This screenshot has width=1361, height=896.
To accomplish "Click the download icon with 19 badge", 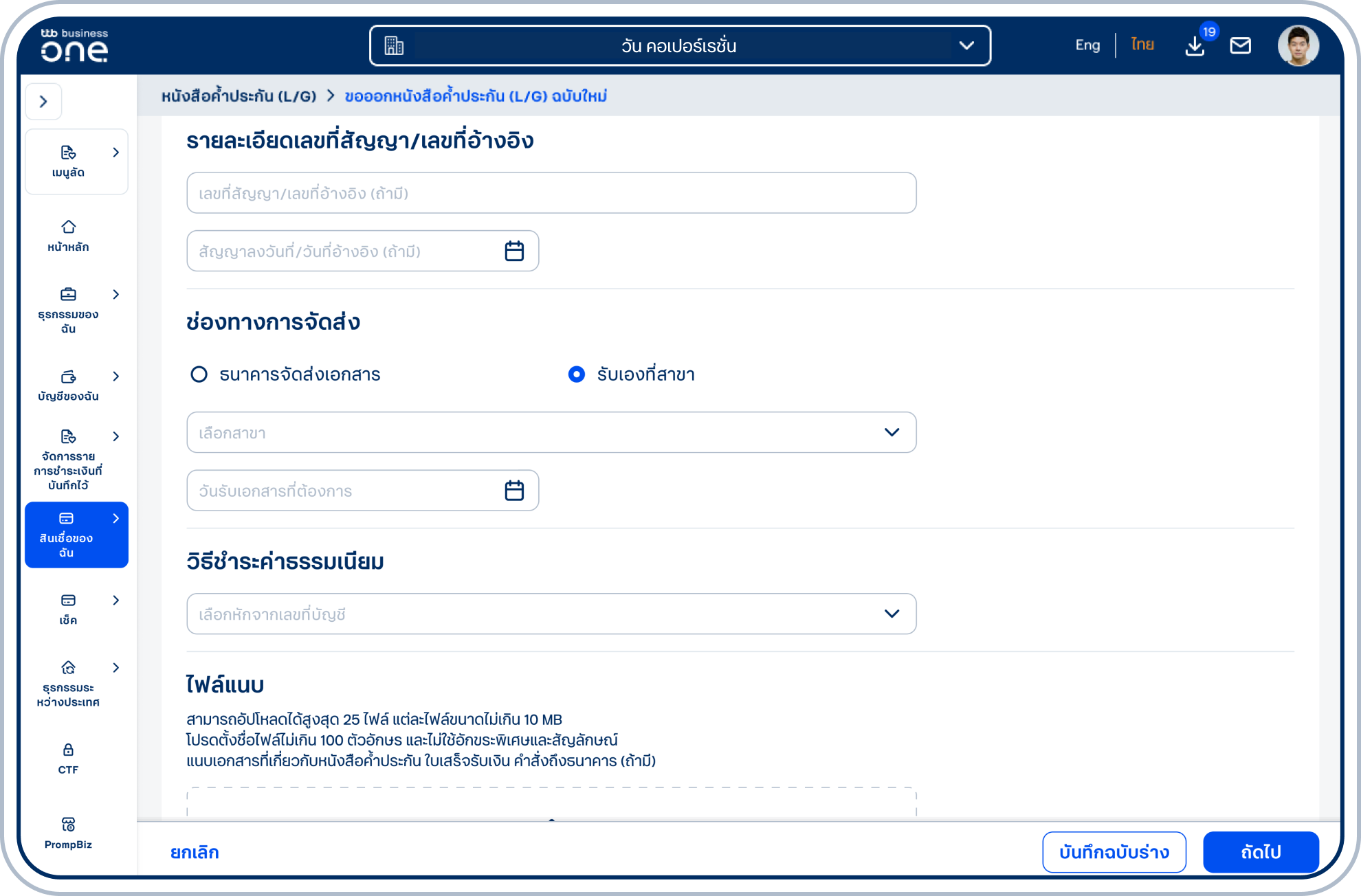I will click(1195, 46).
